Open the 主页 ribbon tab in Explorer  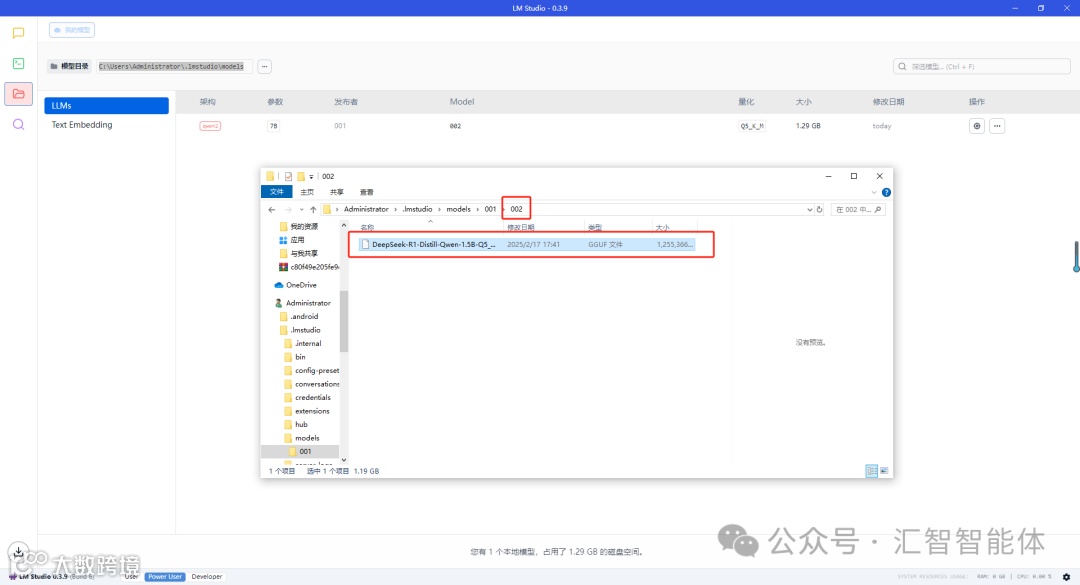[307, 192]
